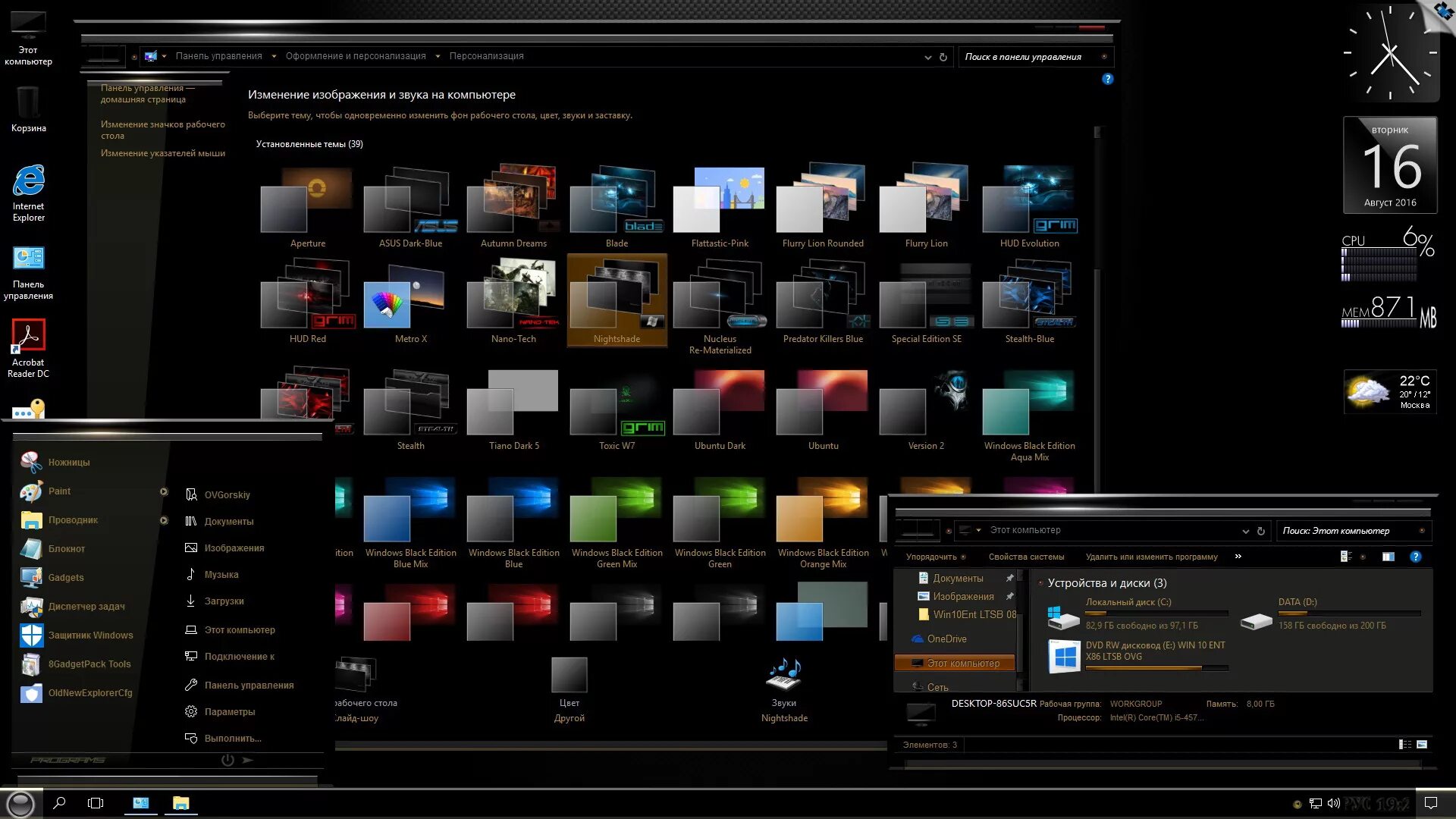The height and width of the screenshot is (819, 1456).
Task: Open address bar history dropdown in personalization
Action: 927,57
